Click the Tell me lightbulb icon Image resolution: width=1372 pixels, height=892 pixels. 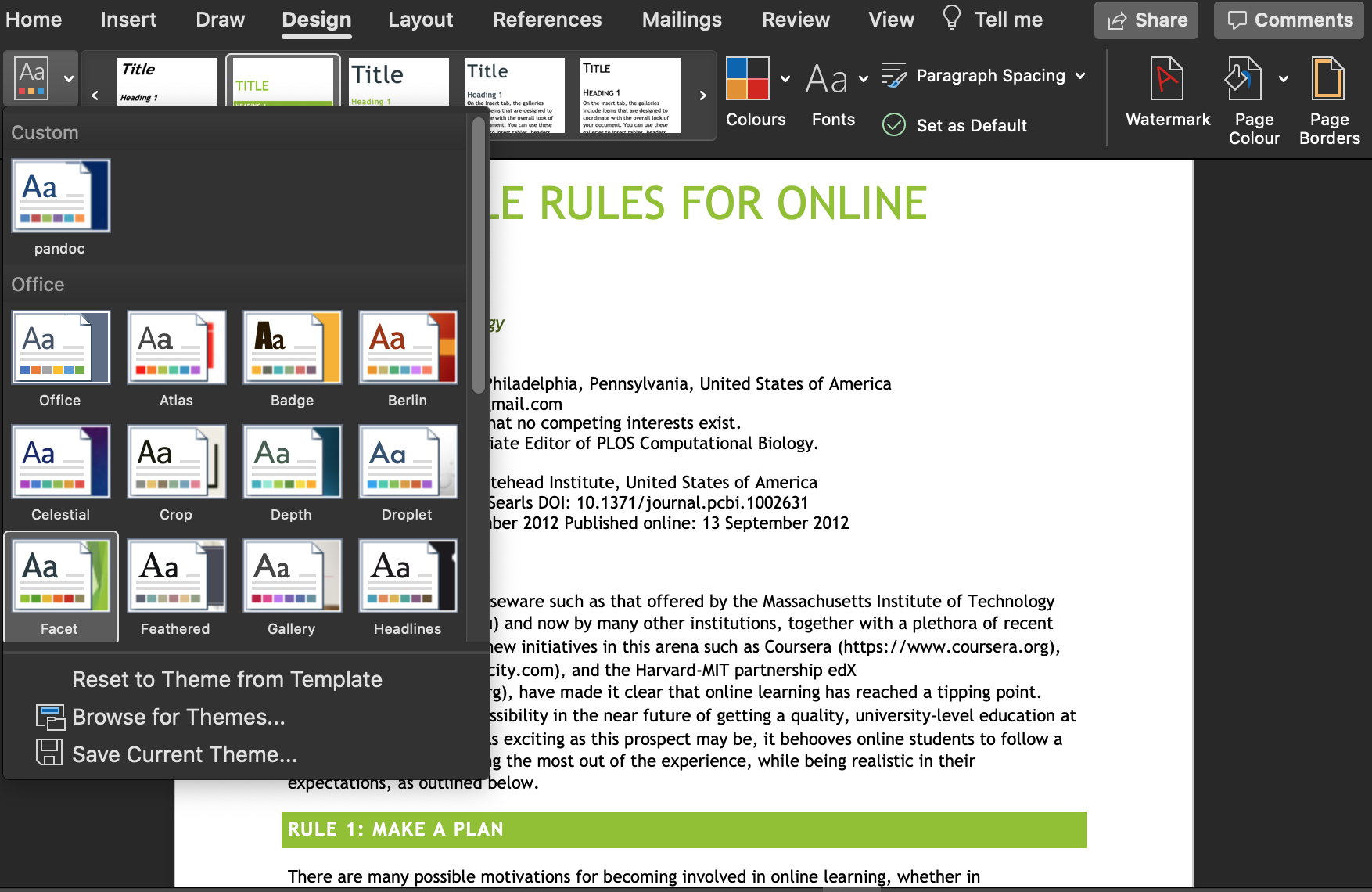[x=951, y=18]
